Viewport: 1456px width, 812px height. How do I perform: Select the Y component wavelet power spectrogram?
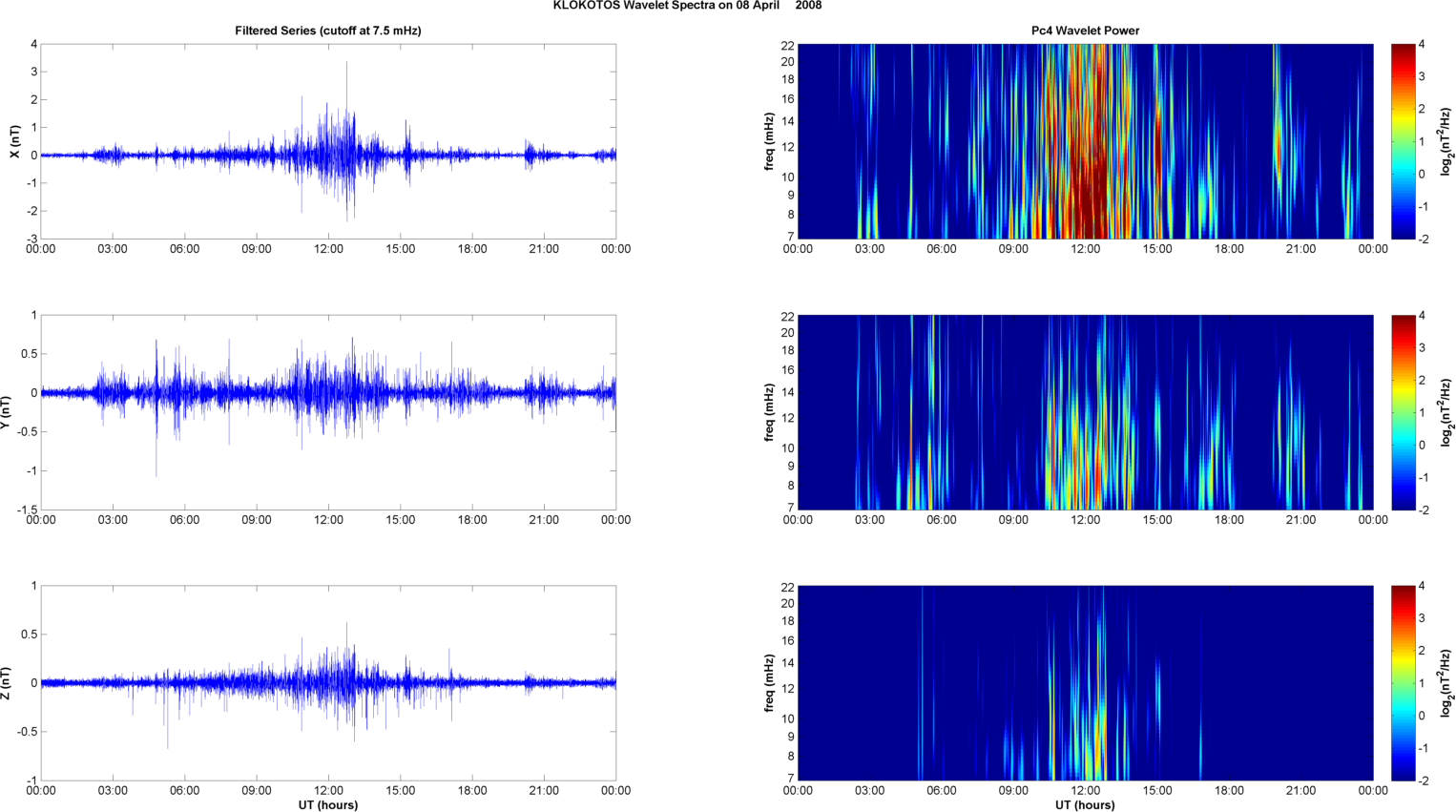[1085, 412]
